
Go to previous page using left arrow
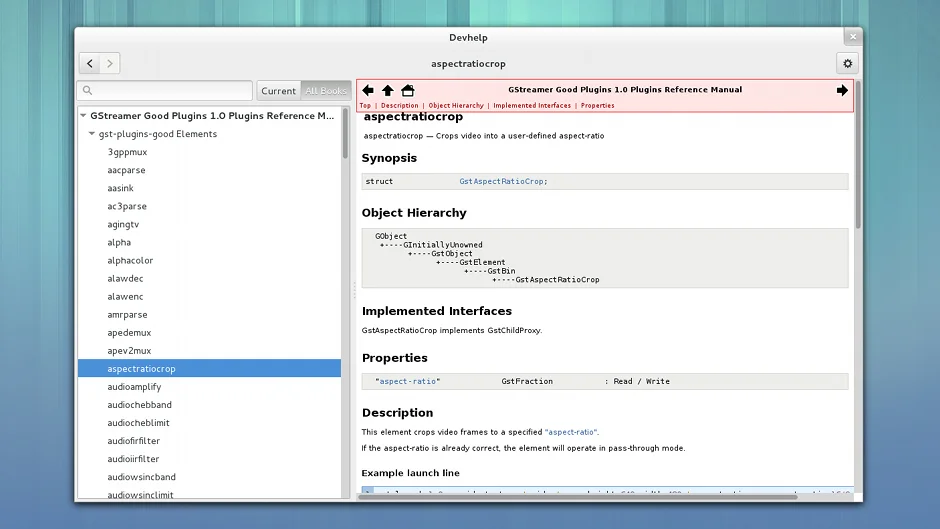(368, 90)
